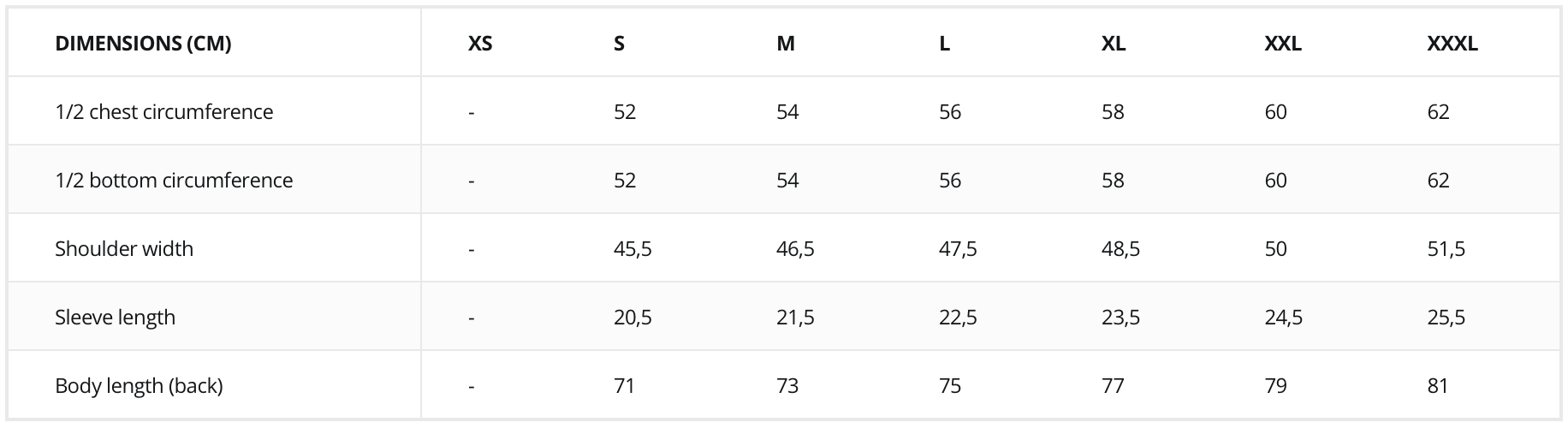Viewport: 1568px width, 428px height.
Task: Select the L size column header
Action: coord(944,43)
